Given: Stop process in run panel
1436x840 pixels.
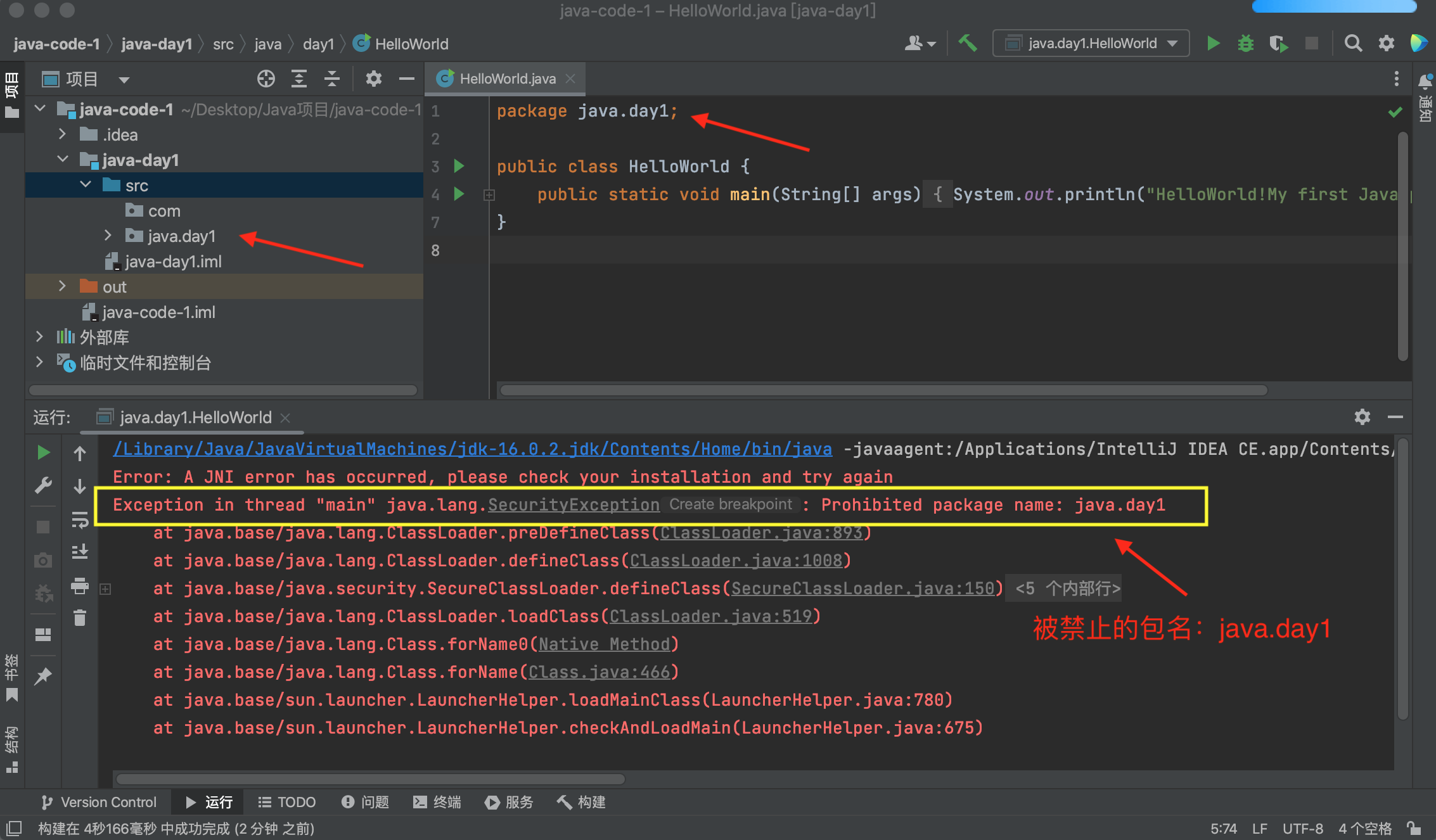Looking at the screenshot, I should pyautogui.click(x=43, y=527).
